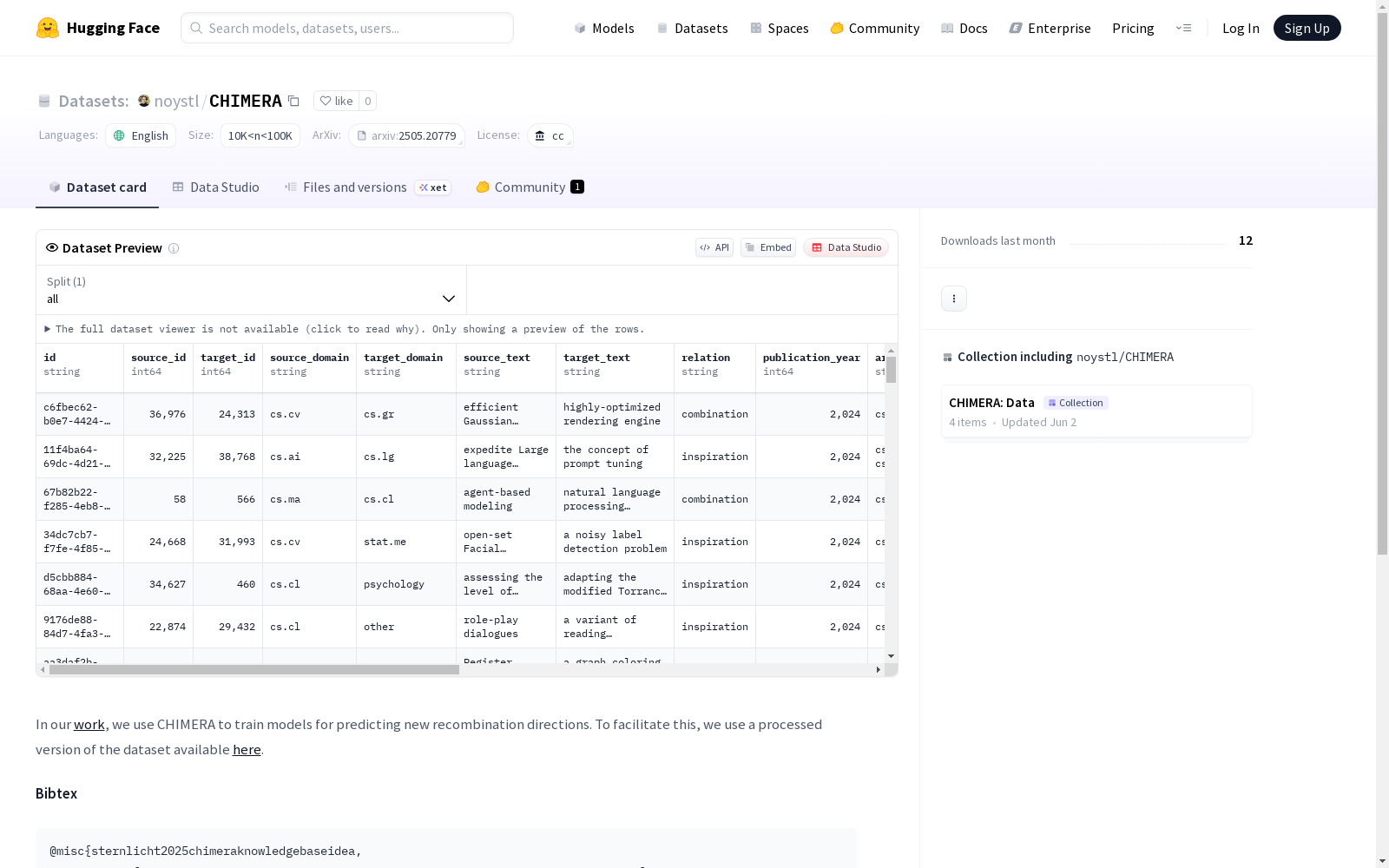1389x868 pixels.
Task: Click Dataset Preview info icon
Action: (x=174, y=248)
